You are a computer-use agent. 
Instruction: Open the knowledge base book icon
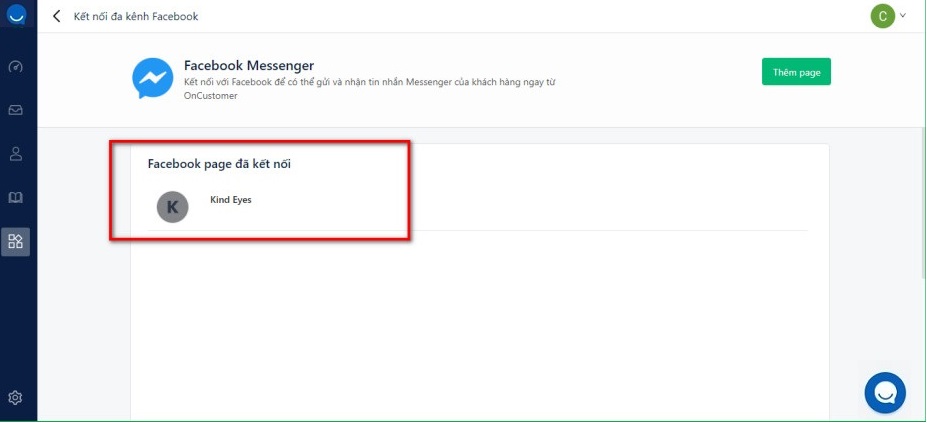pos(16,198)
